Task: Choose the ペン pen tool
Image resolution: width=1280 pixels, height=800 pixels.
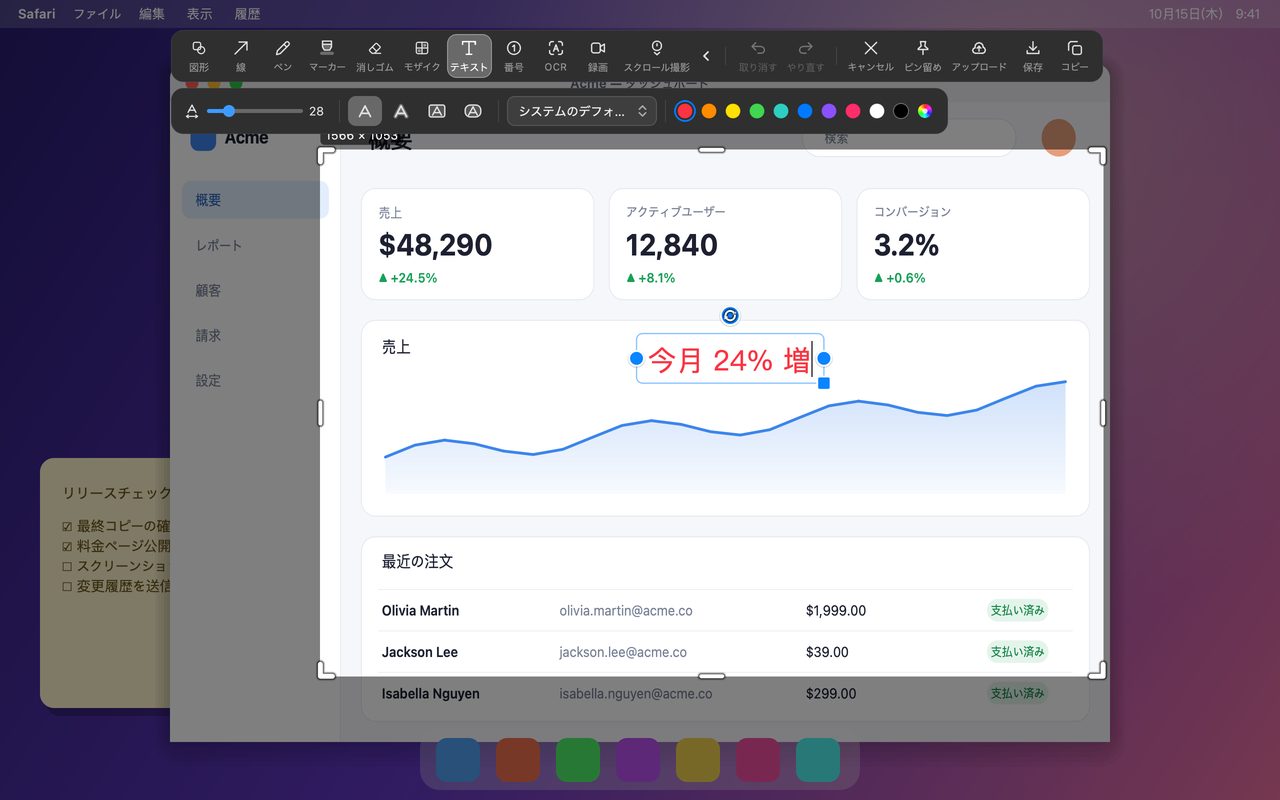Action: (283, 56)
